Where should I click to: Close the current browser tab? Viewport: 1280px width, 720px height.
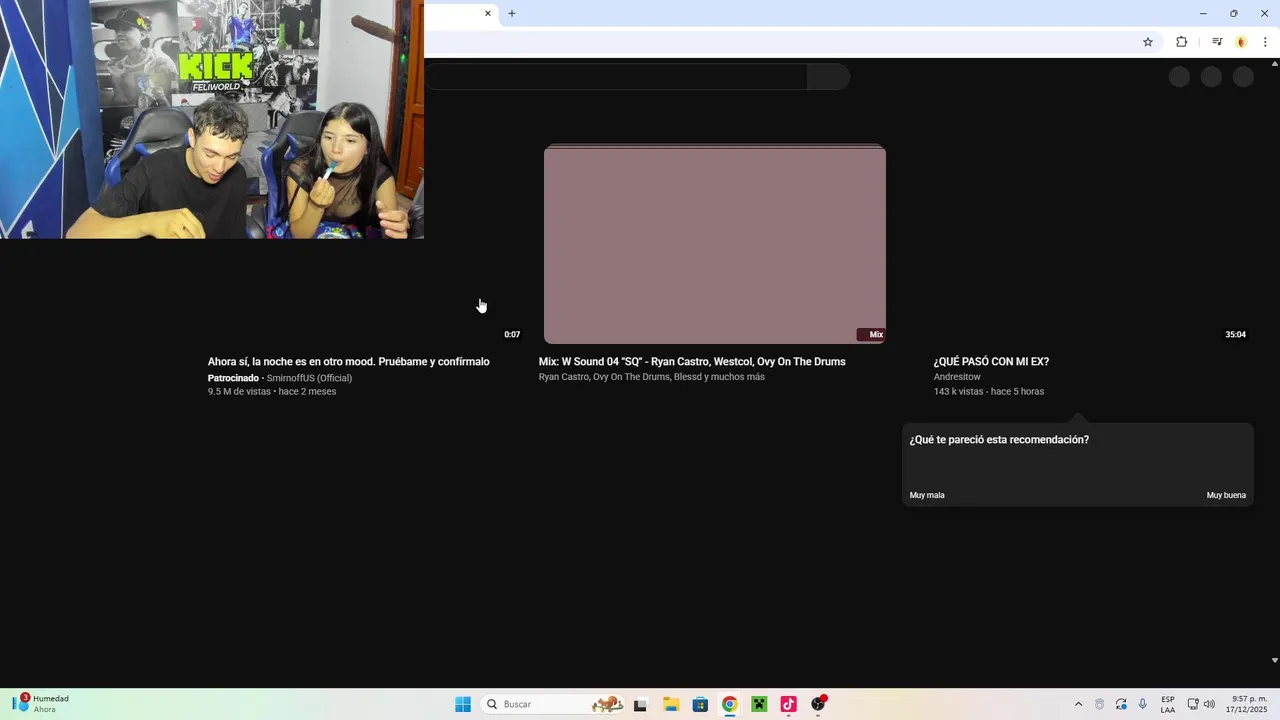click(x=488, y=13)
